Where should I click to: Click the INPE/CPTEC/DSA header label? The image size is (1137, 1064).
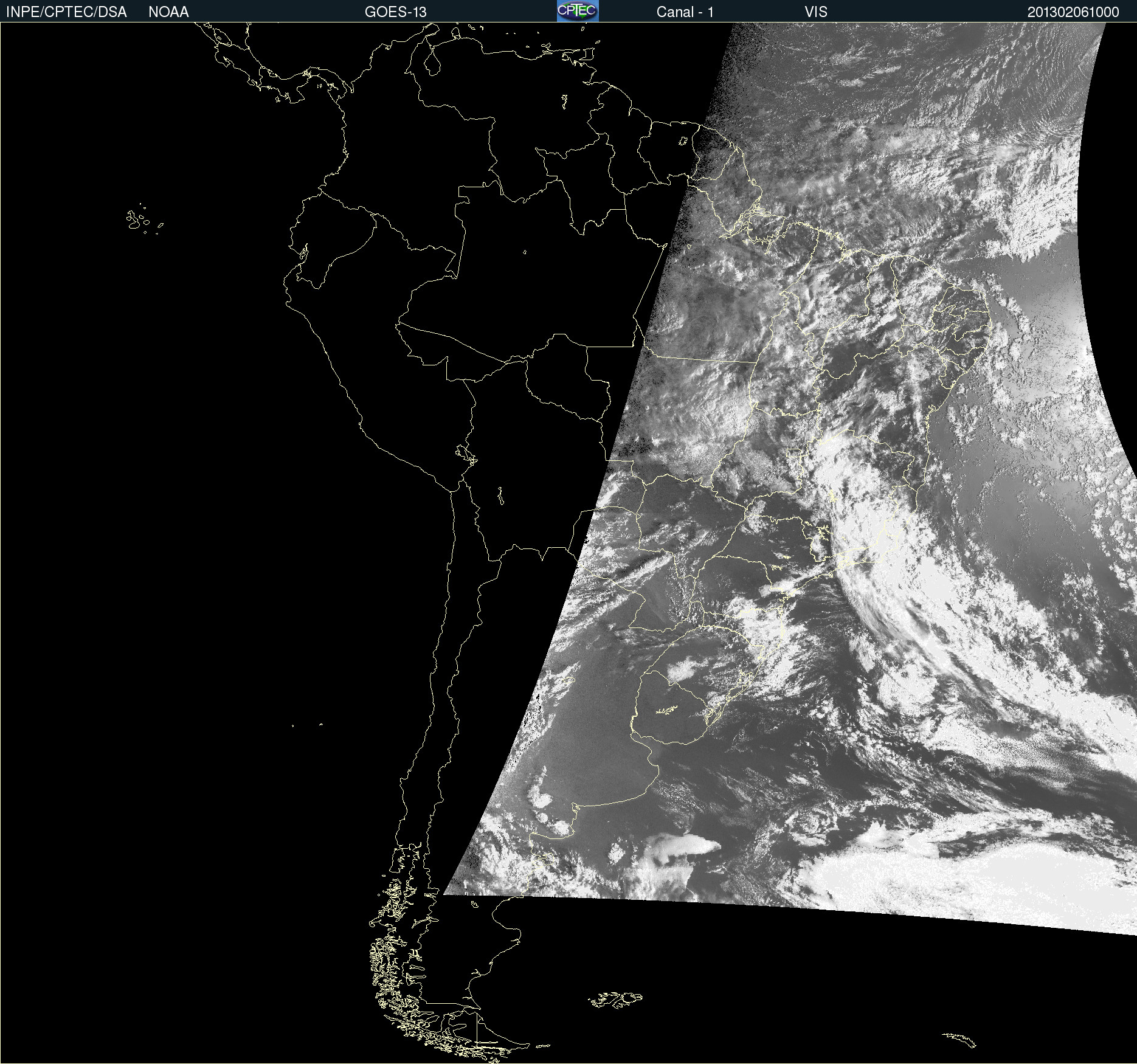tap(66, 12)
